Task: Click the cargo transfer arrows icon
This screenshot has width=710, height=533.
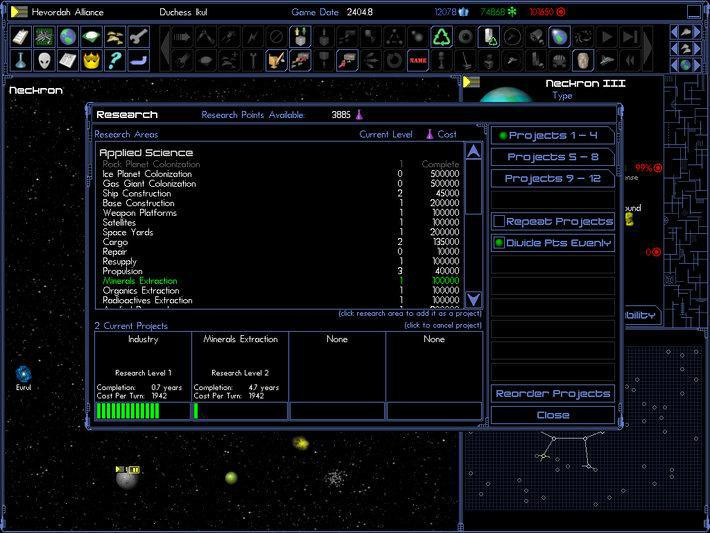Action: 300,37
